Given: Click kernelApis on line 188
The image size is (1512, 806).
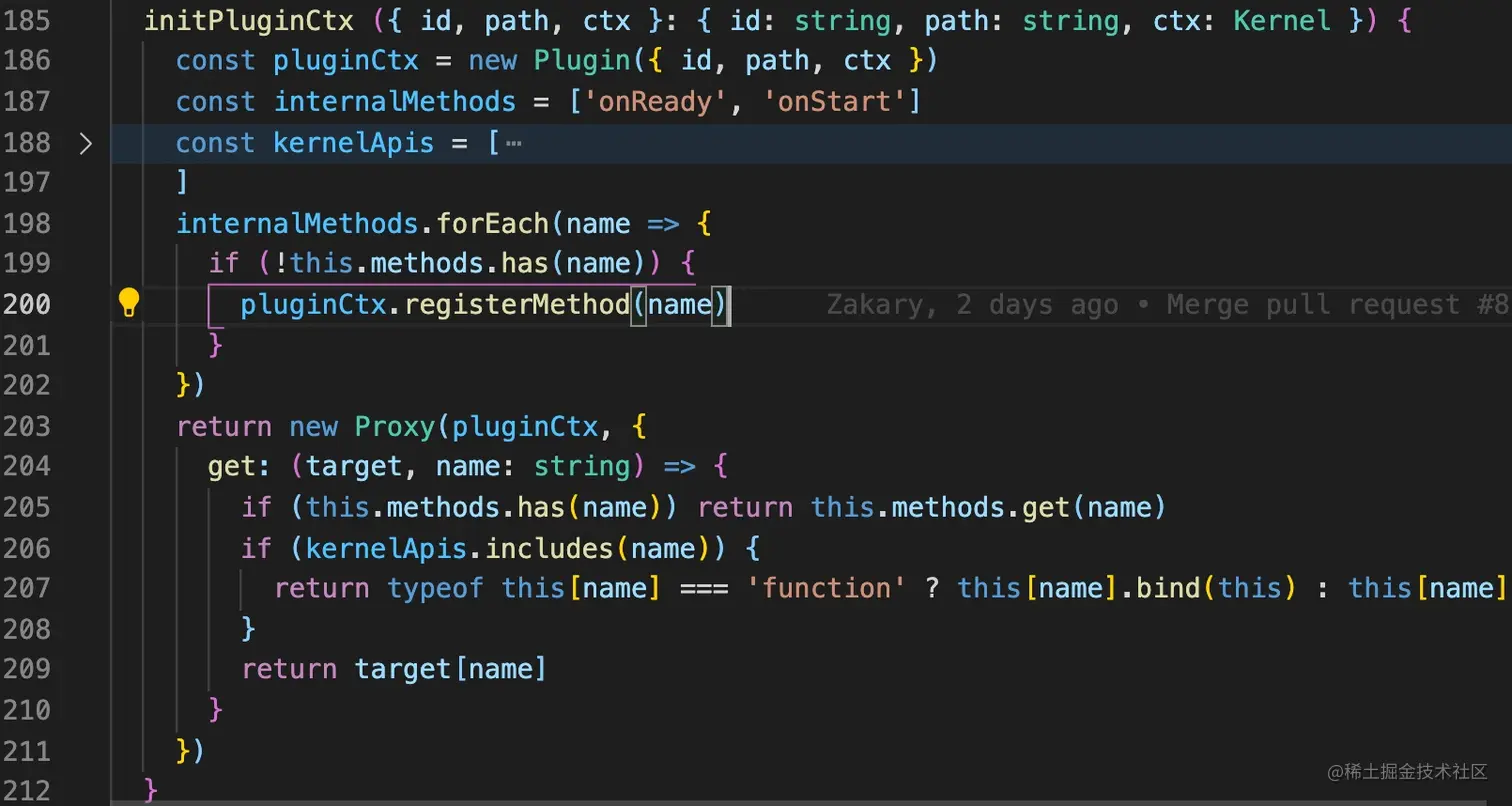Looking at the screenshot, I should (354, 143).
